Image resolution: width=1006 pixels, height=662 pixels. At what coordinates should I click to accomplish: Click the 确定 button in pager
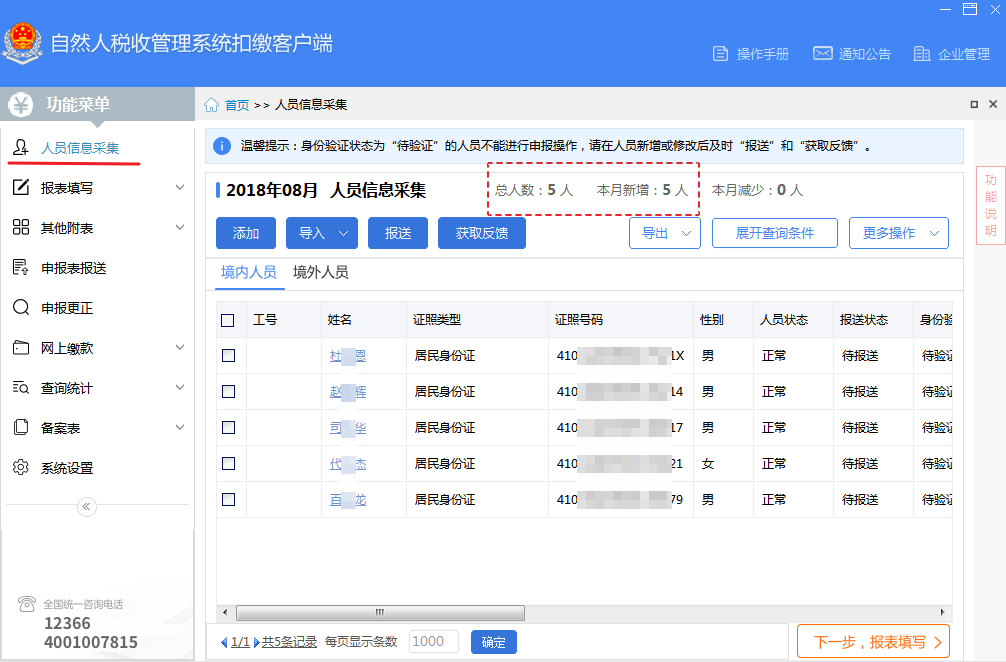(493, 642)
